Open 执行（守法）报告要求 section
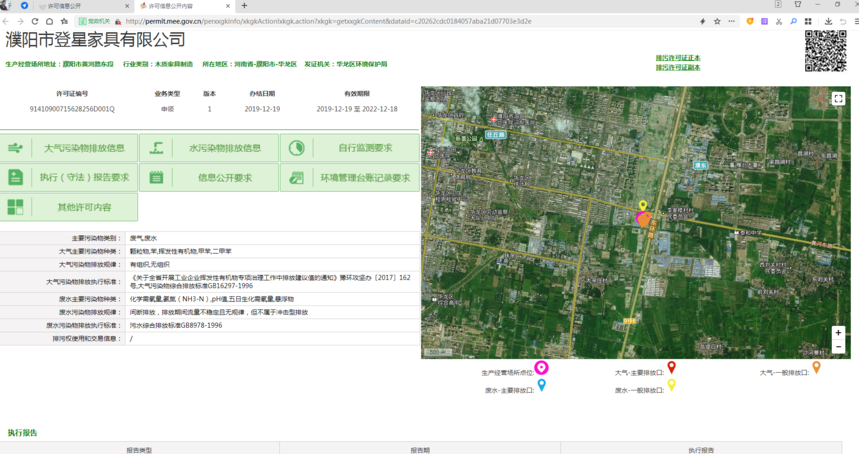 point(68,177)
